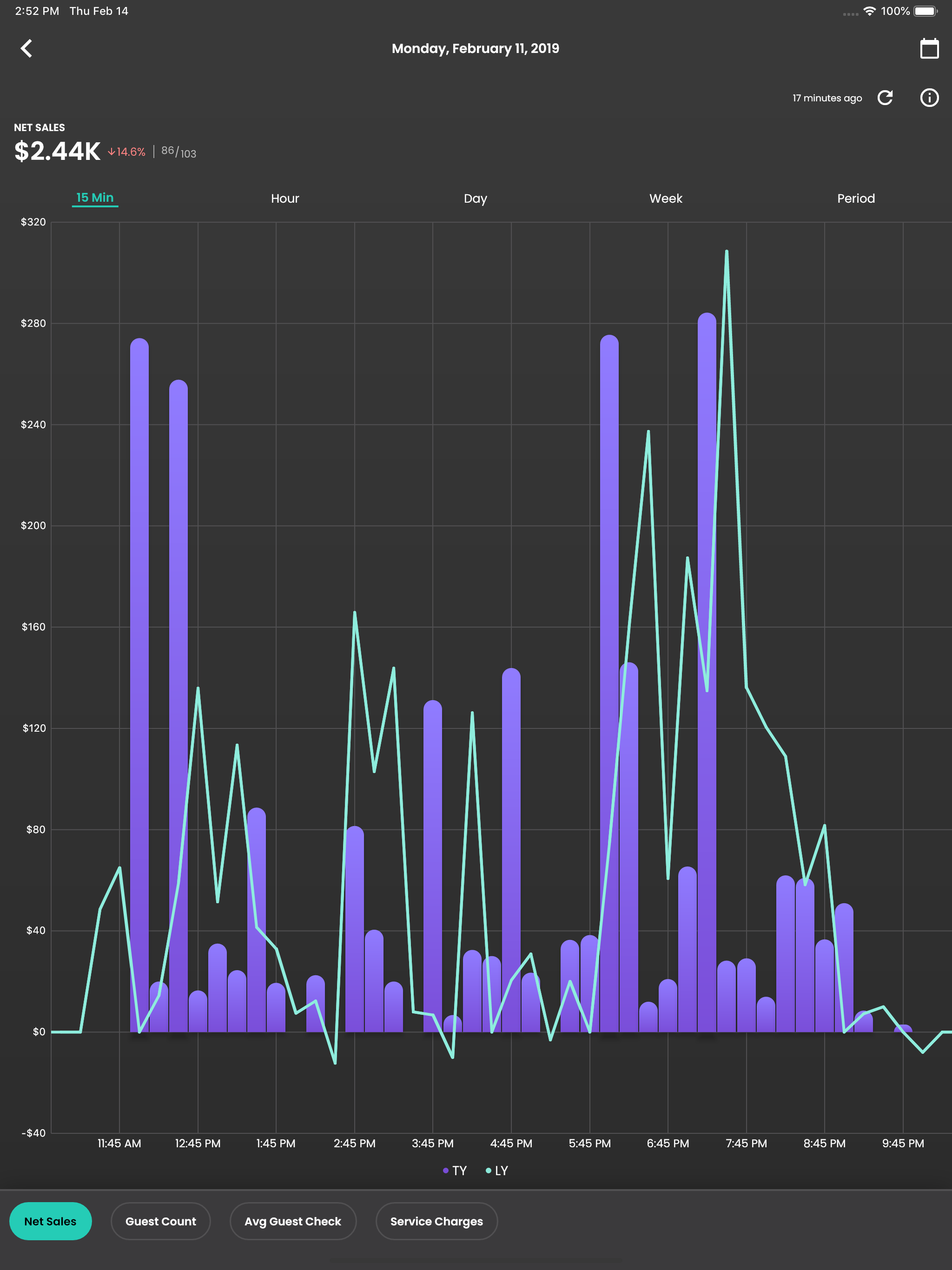Tap the '17 minutes ago' timestamp
The width and height of the screenshot is (952, 1270).
pyautogui.click(x=827, y=98)
